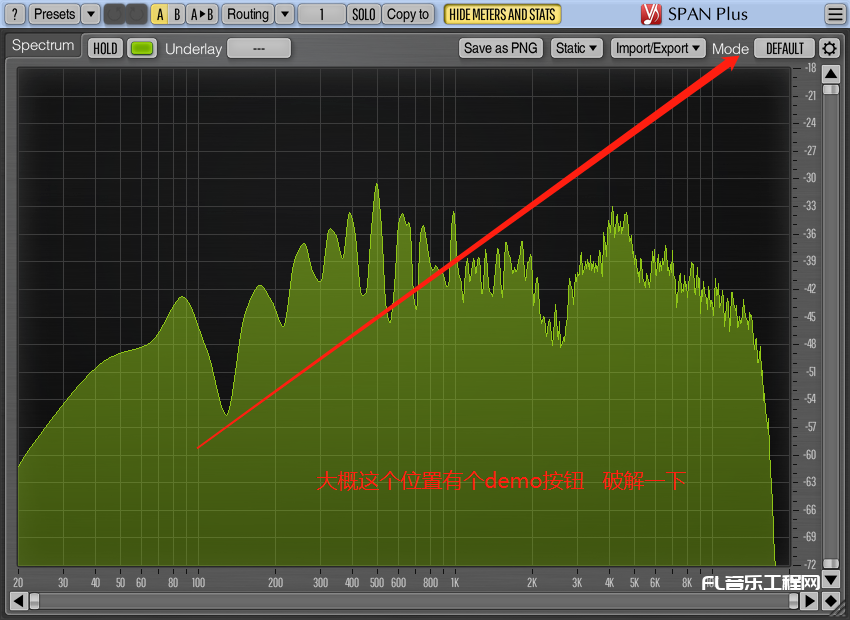Expand the Presets dropdown arrow
The height and width of the screenshot is (620, 850).
pyautogui.click(x=88, y=14)
